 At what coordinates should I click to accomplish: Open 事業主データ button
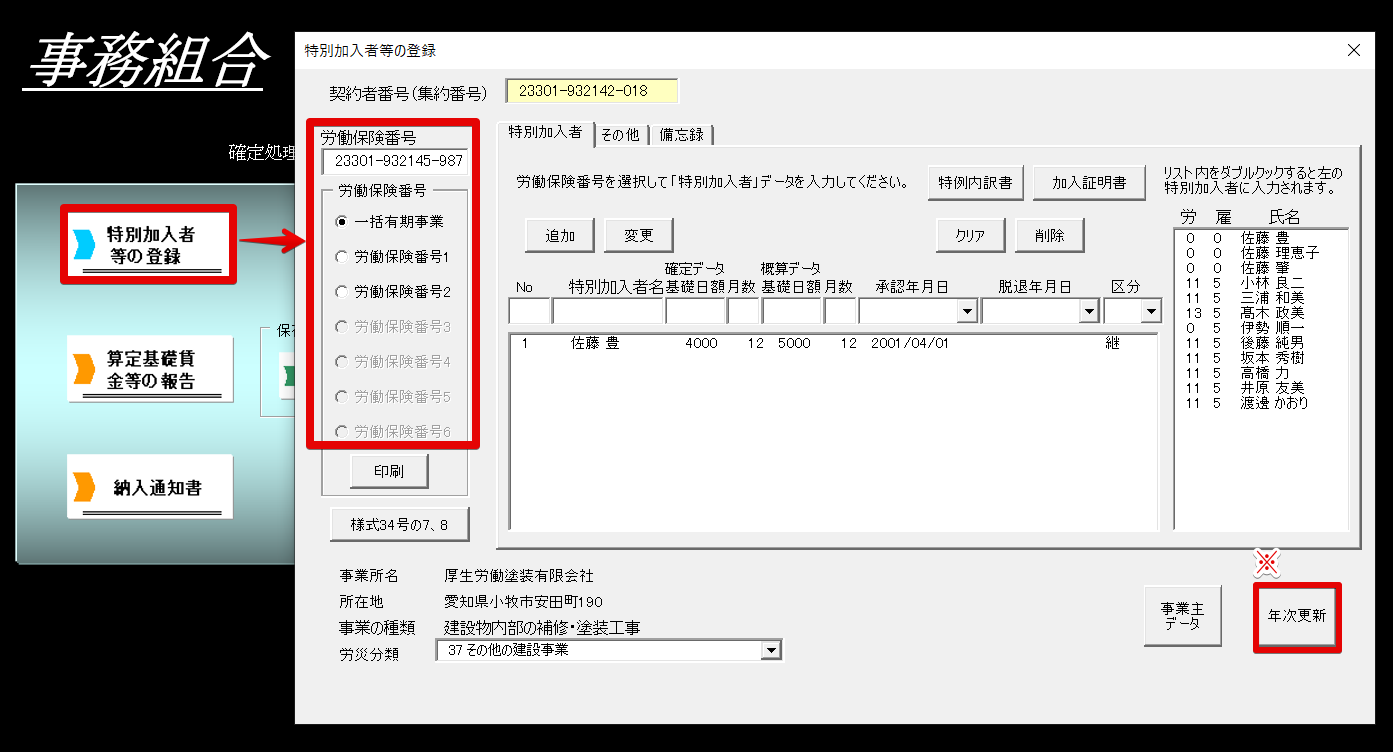click(x=1182, y=615)
